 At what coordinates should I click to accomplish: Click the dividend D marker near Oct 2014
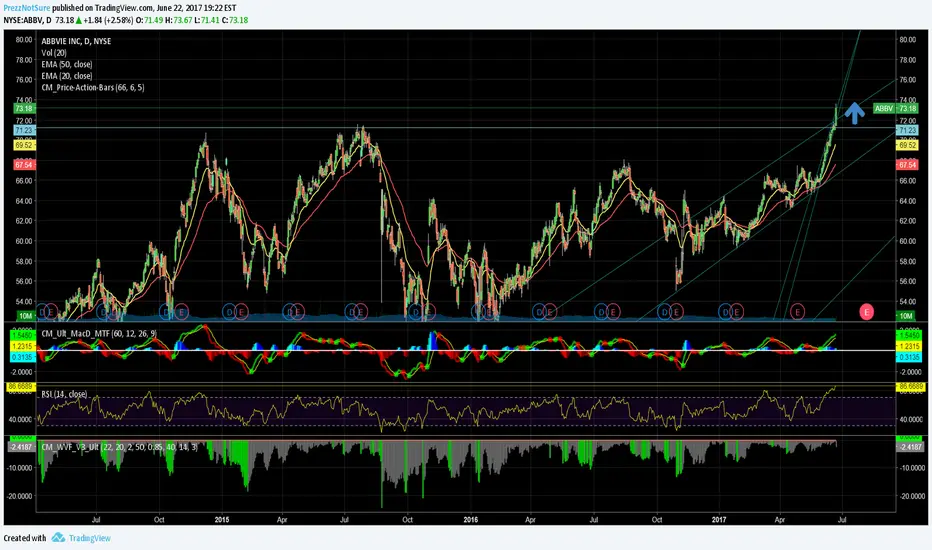[x=166, y=312]
